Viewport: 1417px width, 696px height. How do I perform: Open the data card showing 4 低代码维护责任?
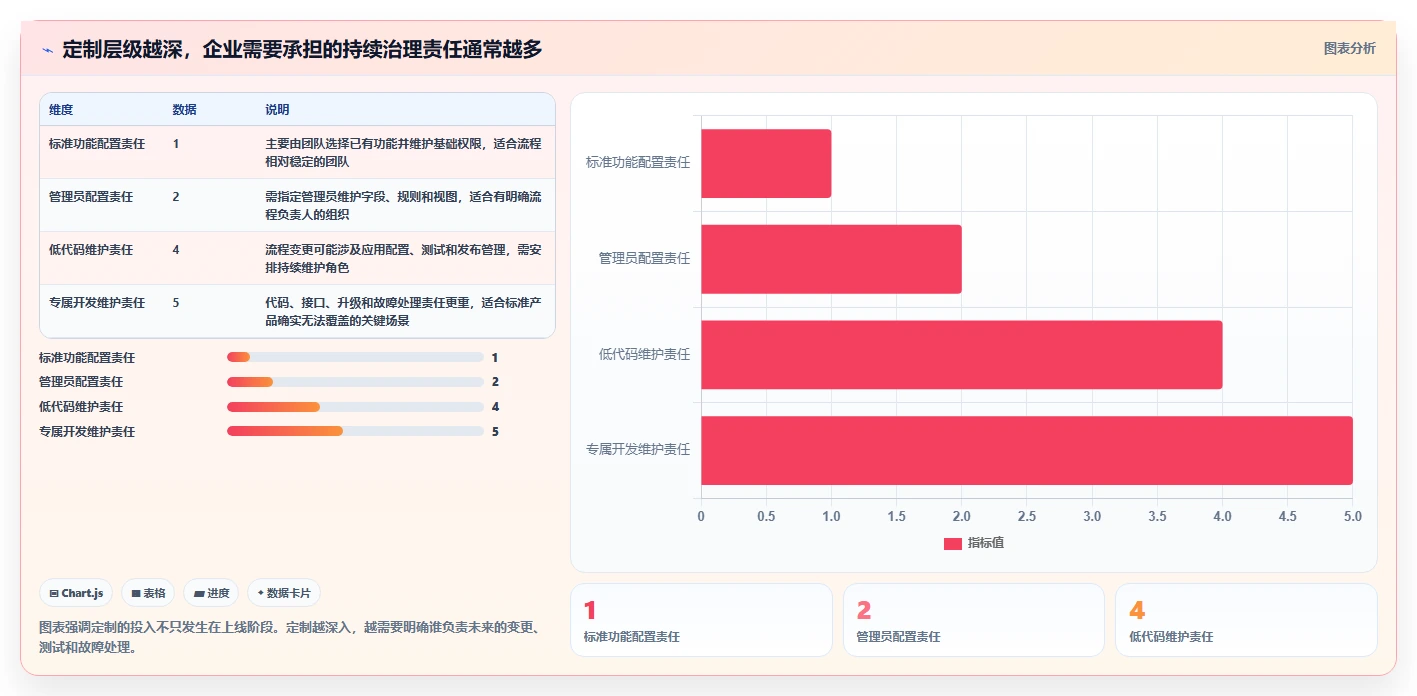(x=1246, y=620)
